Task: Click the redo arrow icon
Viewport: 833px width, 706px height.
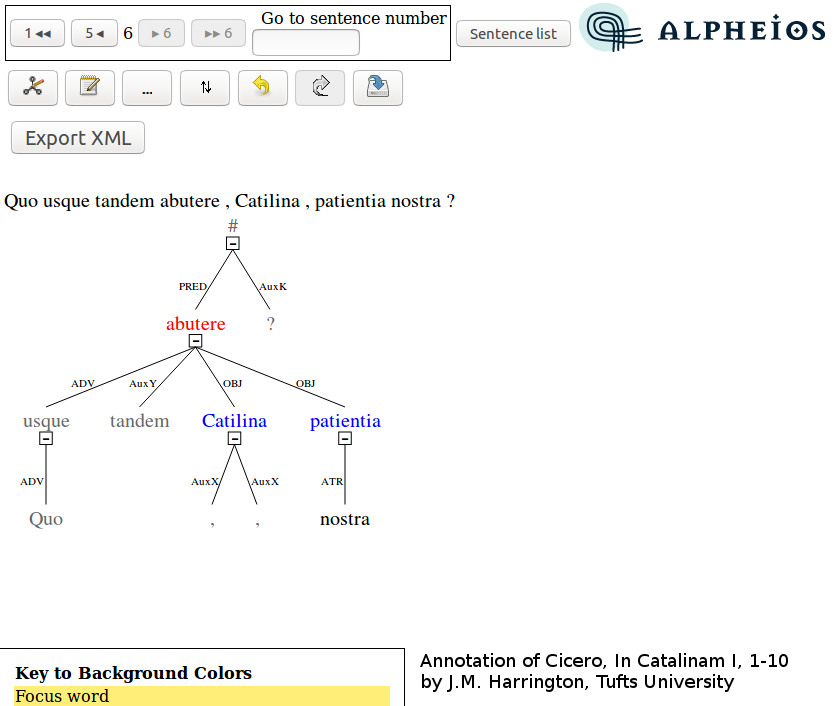Action: pyautogui.click(x=320, y=88)
